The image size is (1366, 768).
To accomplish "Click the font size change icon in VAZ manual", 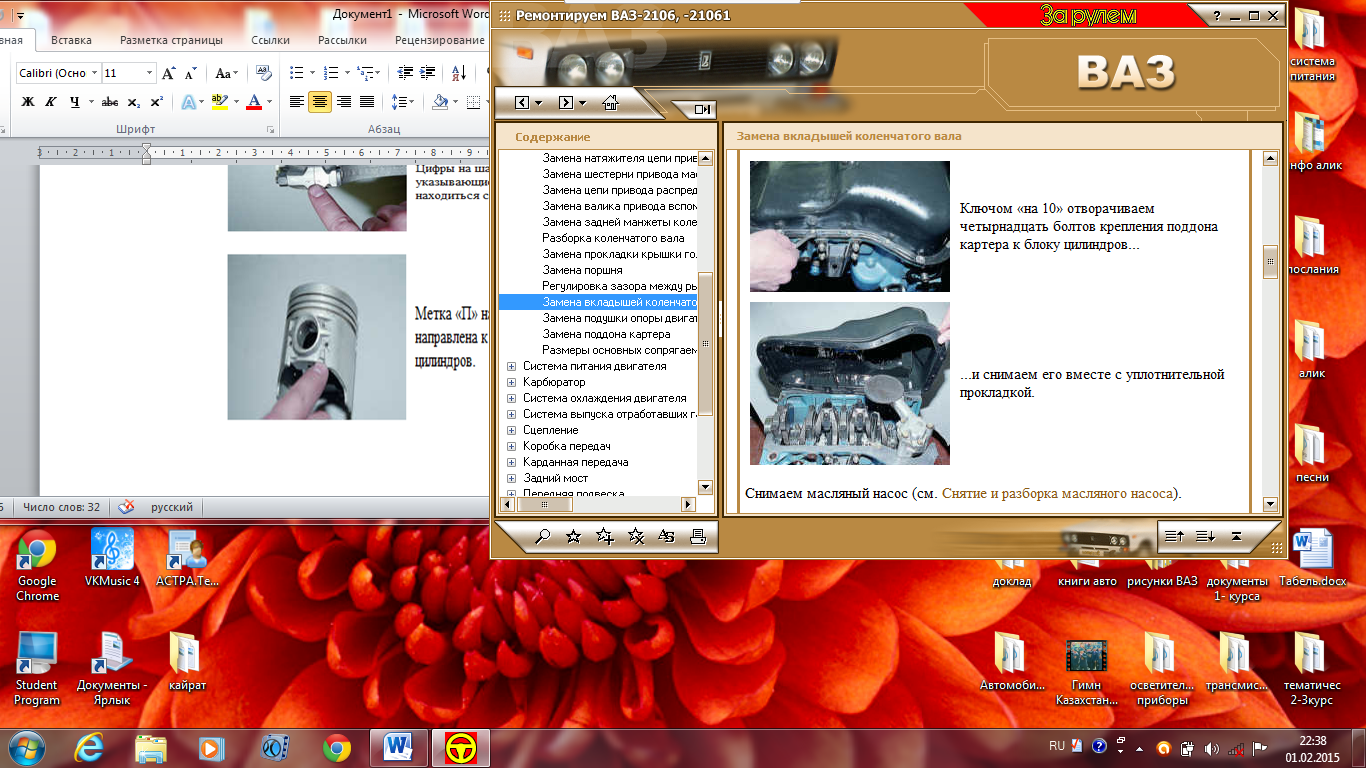I will click(x=667, y=537).
